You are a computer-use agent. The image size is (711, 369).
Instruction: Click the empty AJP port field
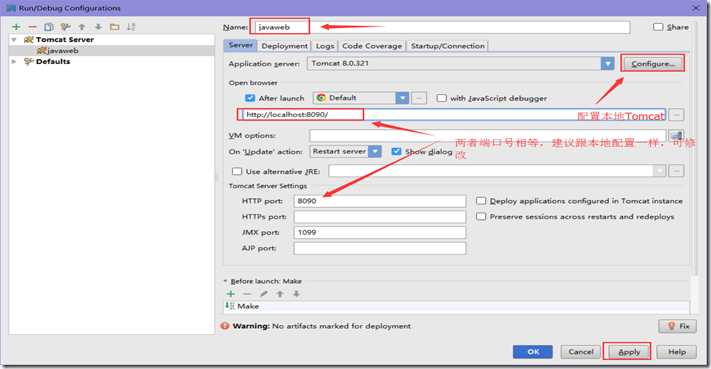tap(380, 248)
